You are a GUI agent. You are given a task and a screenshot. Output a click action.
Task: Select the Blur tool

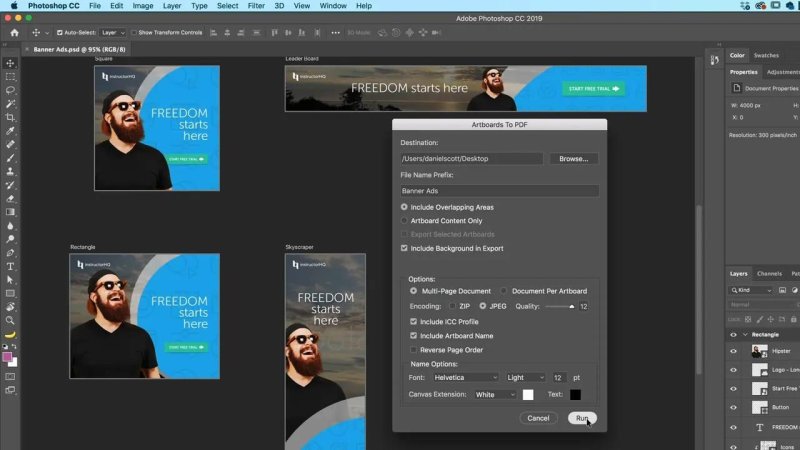10,226
